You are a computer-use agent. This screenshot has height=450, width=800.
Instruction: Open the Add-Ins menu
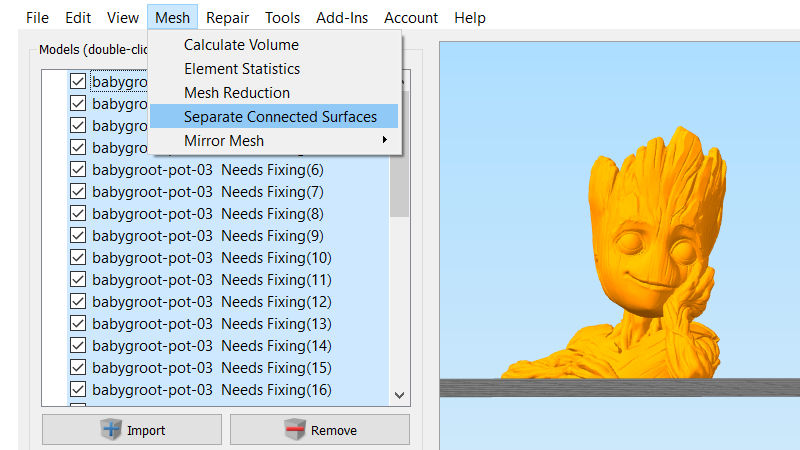342,18
